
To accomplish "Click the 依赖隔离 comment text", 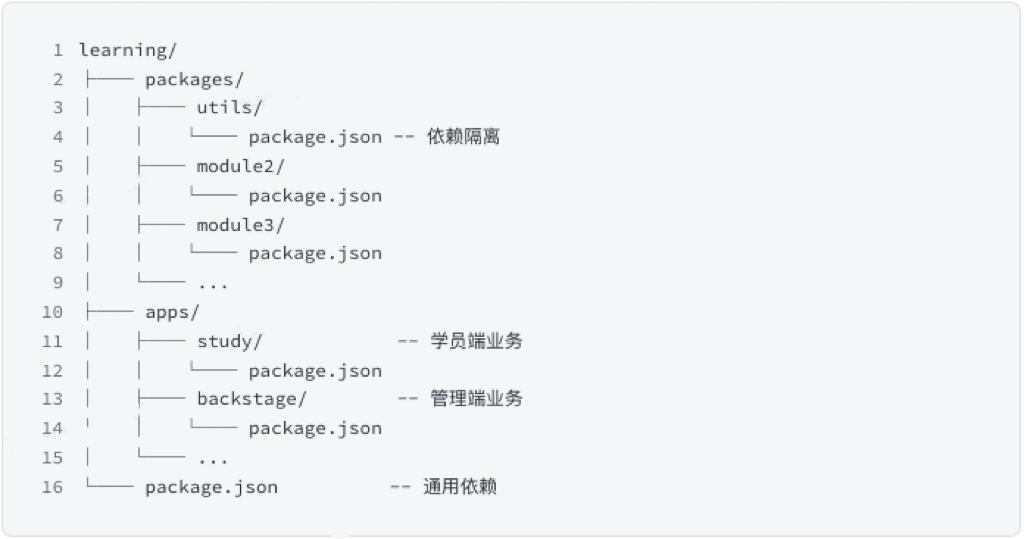I will tap(463, 137).
